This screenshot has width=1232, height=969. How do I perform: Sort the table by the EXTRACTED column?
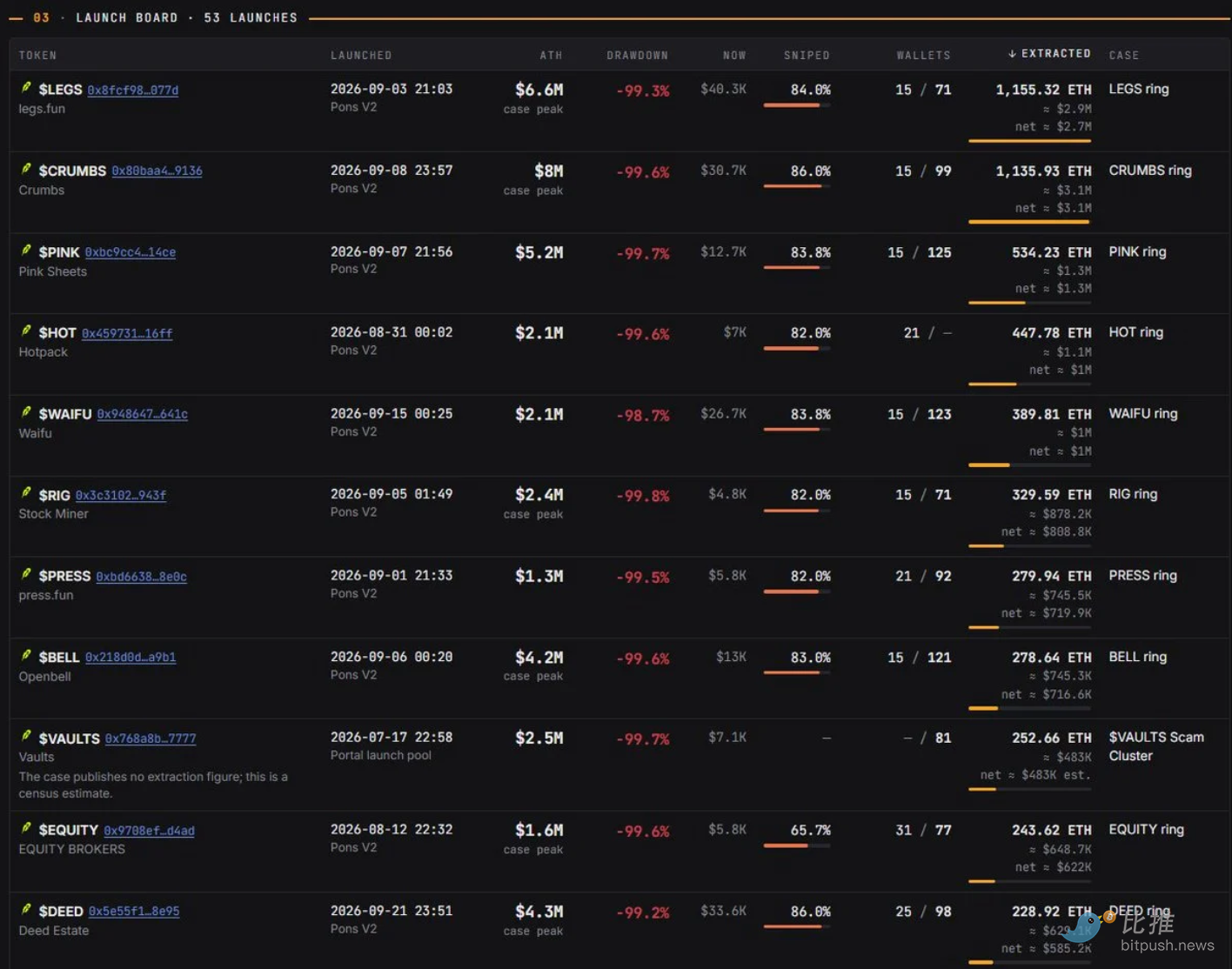(x=1049, y=54)
